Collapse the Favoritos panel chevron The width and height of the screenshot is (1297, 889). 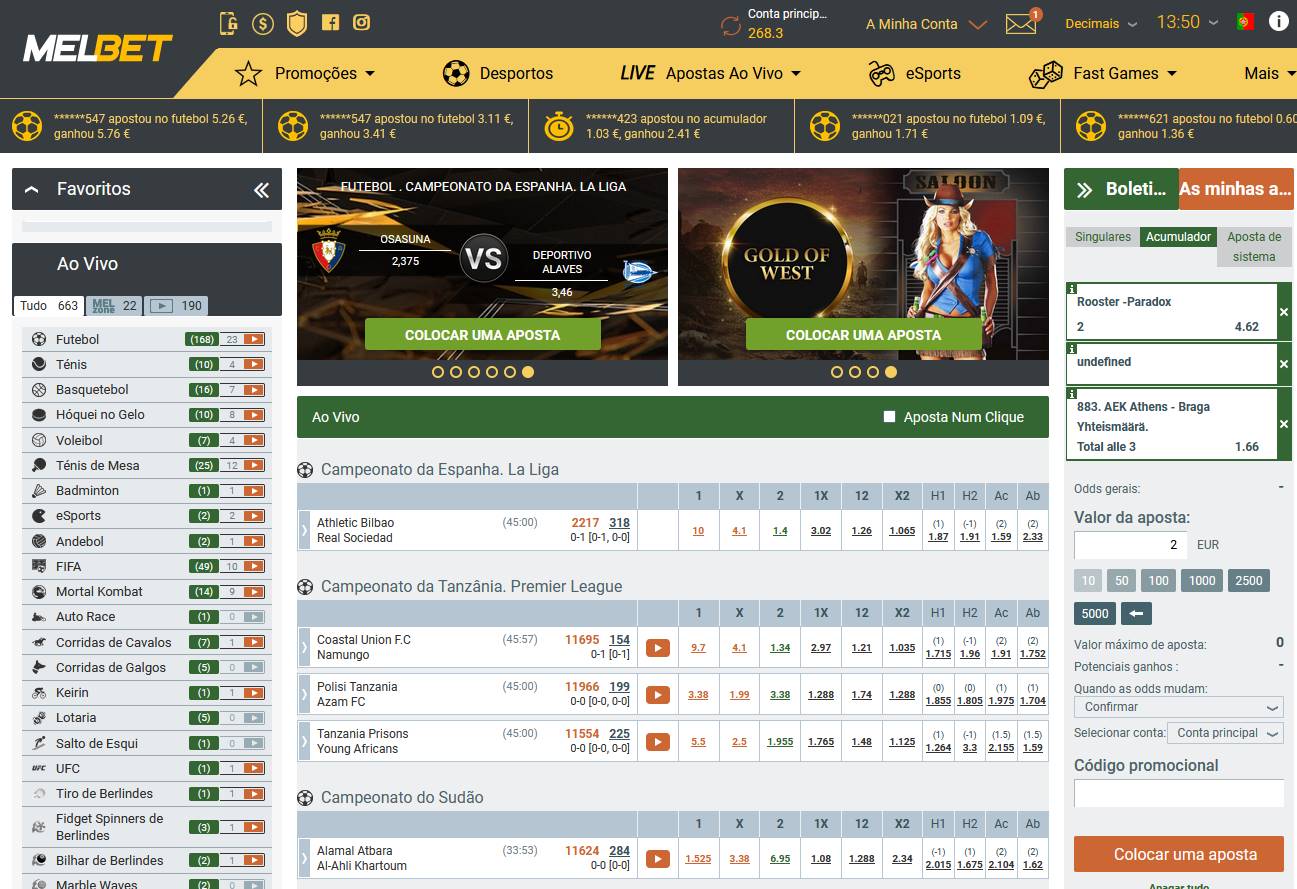32,189
